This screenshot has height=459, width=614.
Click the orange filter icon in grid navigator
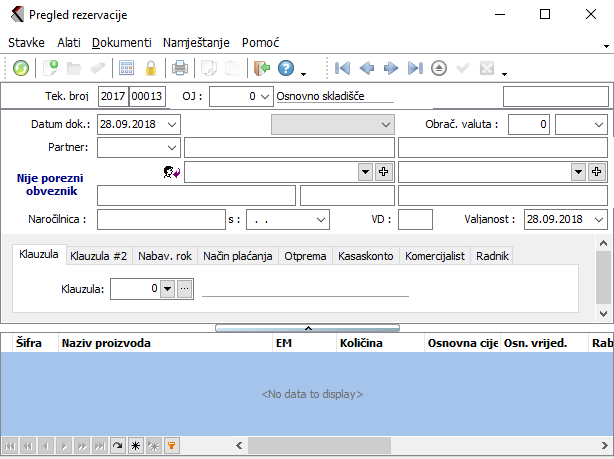click(171, 445)
